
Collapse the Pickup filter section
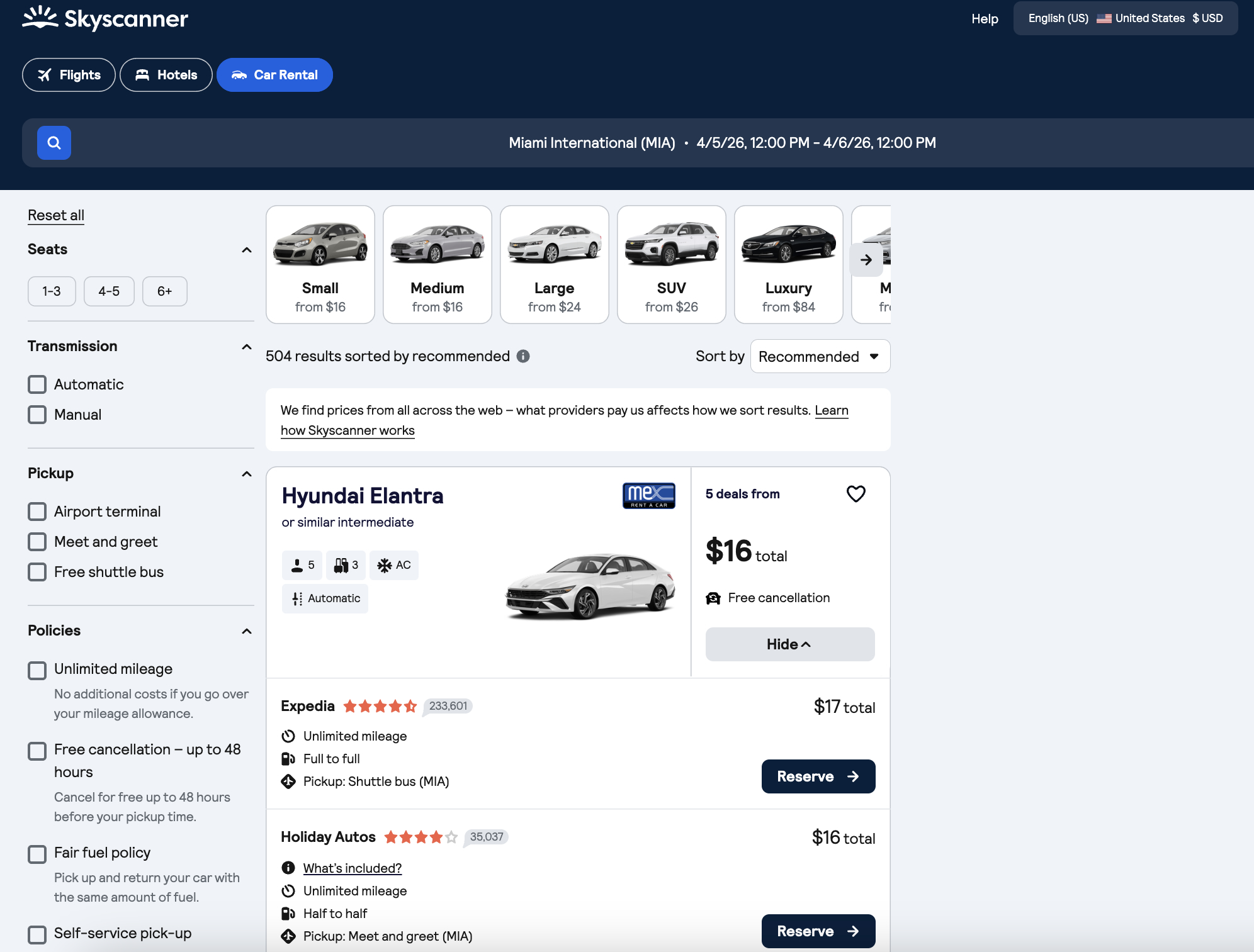click(x=247, y=474)
